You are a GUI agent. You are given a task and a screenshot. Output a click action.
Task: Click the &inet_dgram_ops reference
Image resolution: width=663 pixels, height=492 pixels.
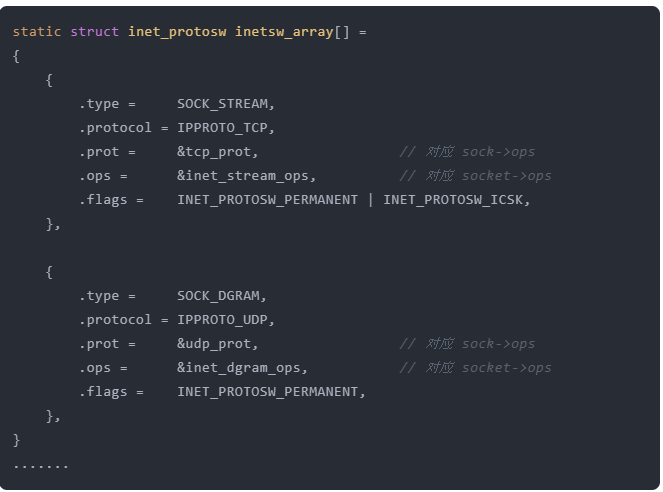[242, 368]
